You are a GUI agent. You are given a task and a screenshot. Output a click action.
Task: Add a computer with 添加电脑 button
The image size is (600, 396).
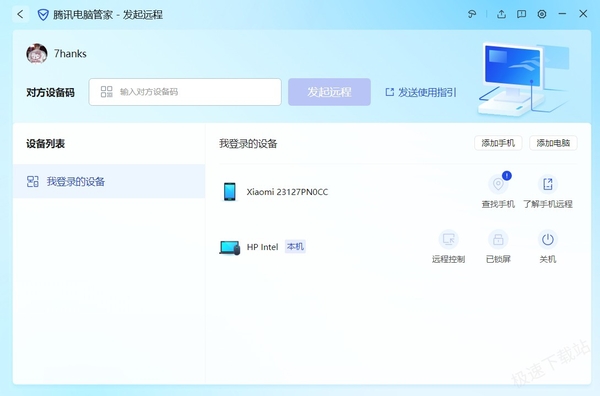[553, 143]
